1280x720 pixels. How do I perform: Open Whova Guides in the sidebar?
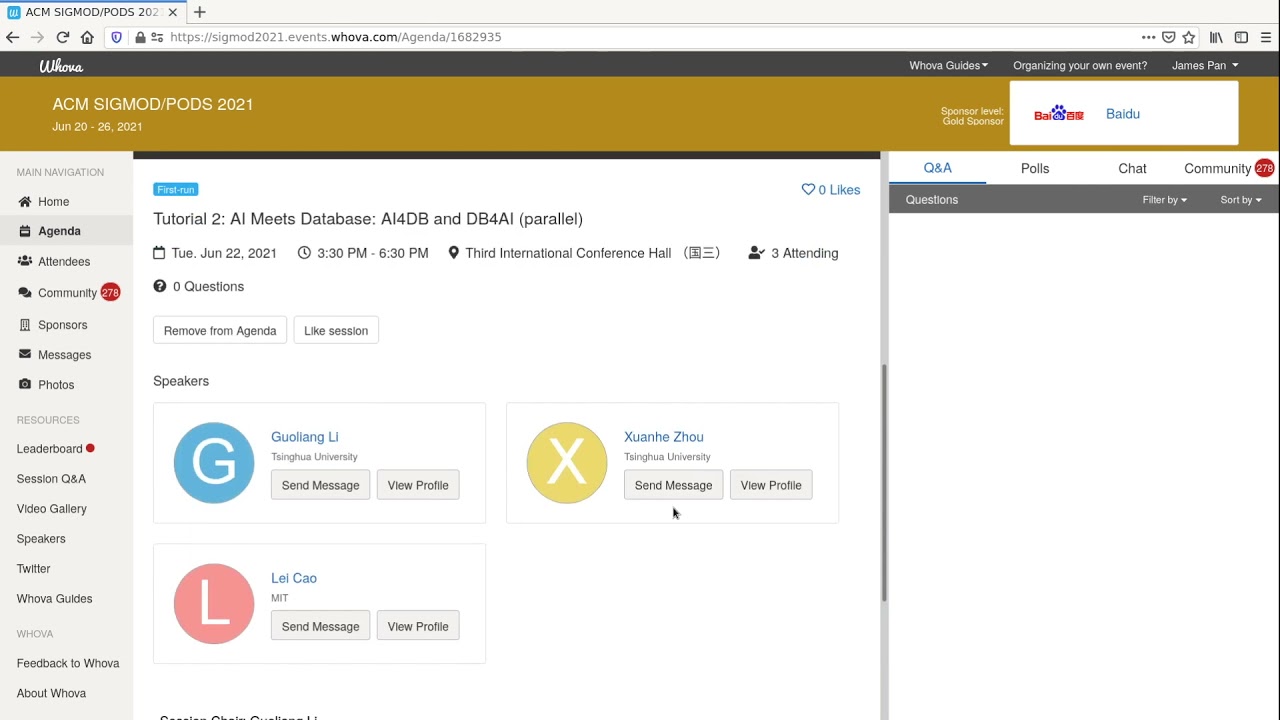point(54,599)
